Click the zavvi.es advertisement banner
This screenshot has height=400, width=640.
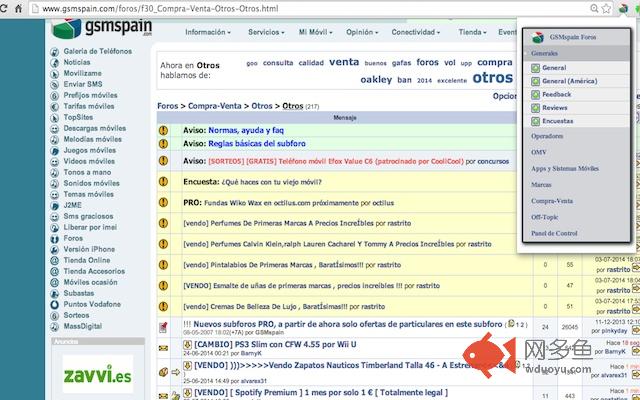click(x=98, y=374)
